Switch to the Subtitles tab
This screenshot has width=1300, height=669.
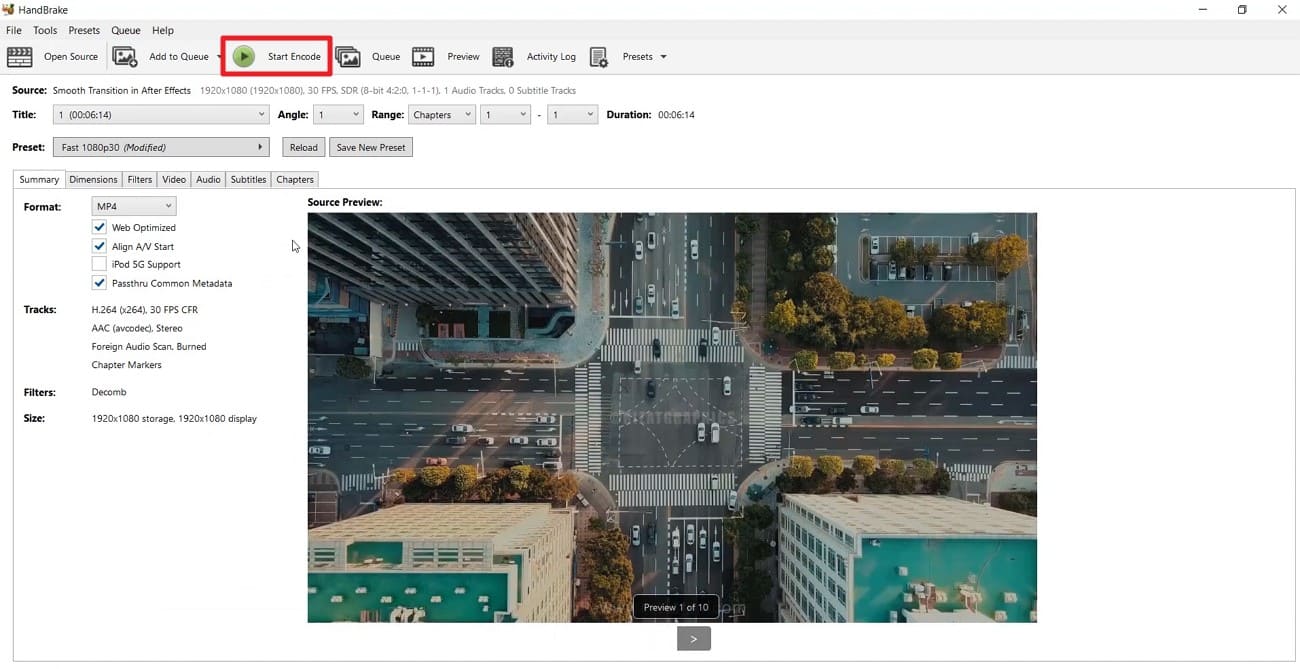coord(248,180)
